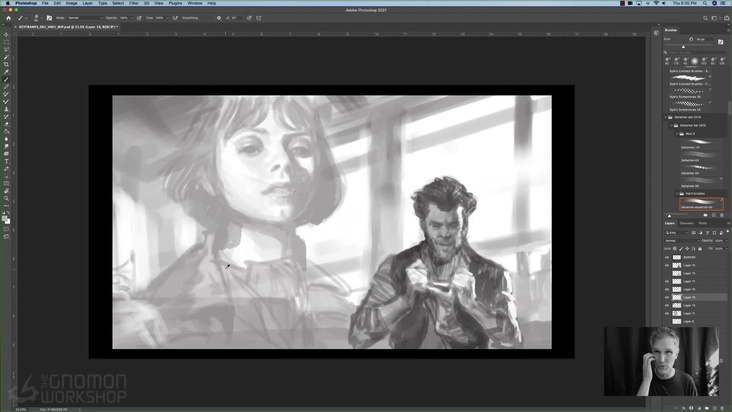This screenshot has height=412, width=732.
Task: Create new brush in Brushes panel
Action: (714, 216)
